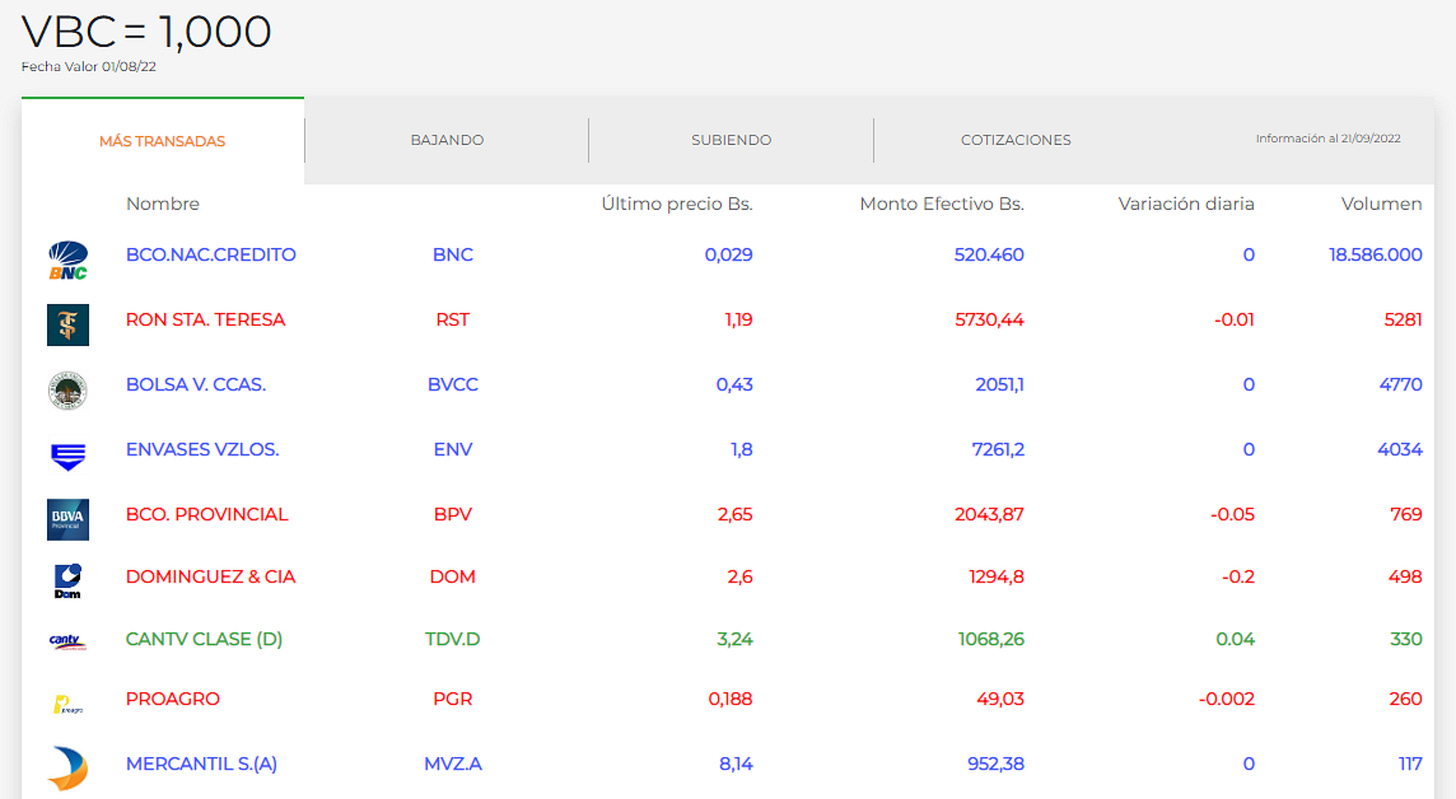
Task: Click the Fecha Valor 01/08/22 text
Action: point(88,67)
